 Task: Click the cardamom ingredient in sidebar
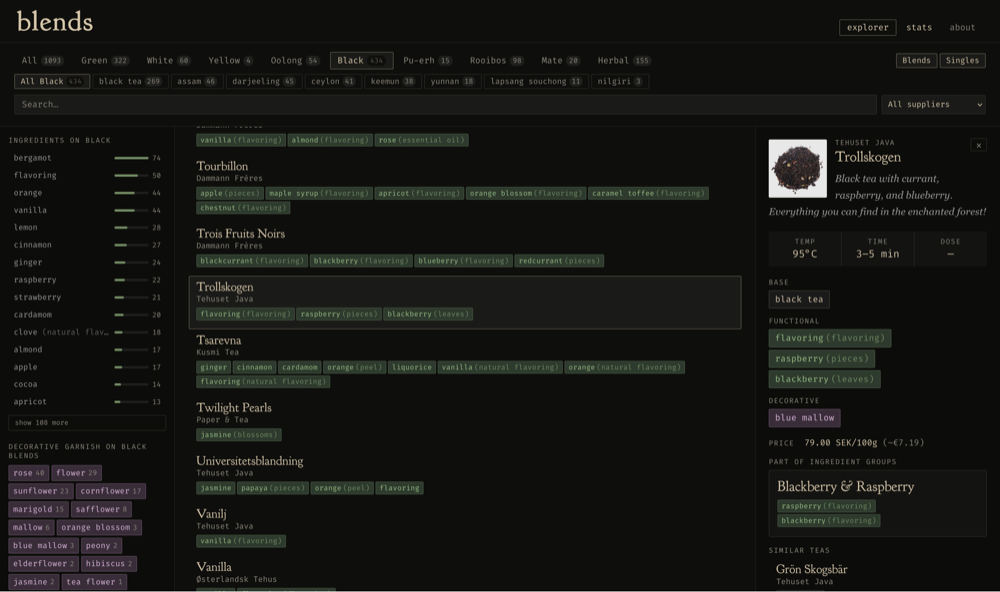point(87,315)
